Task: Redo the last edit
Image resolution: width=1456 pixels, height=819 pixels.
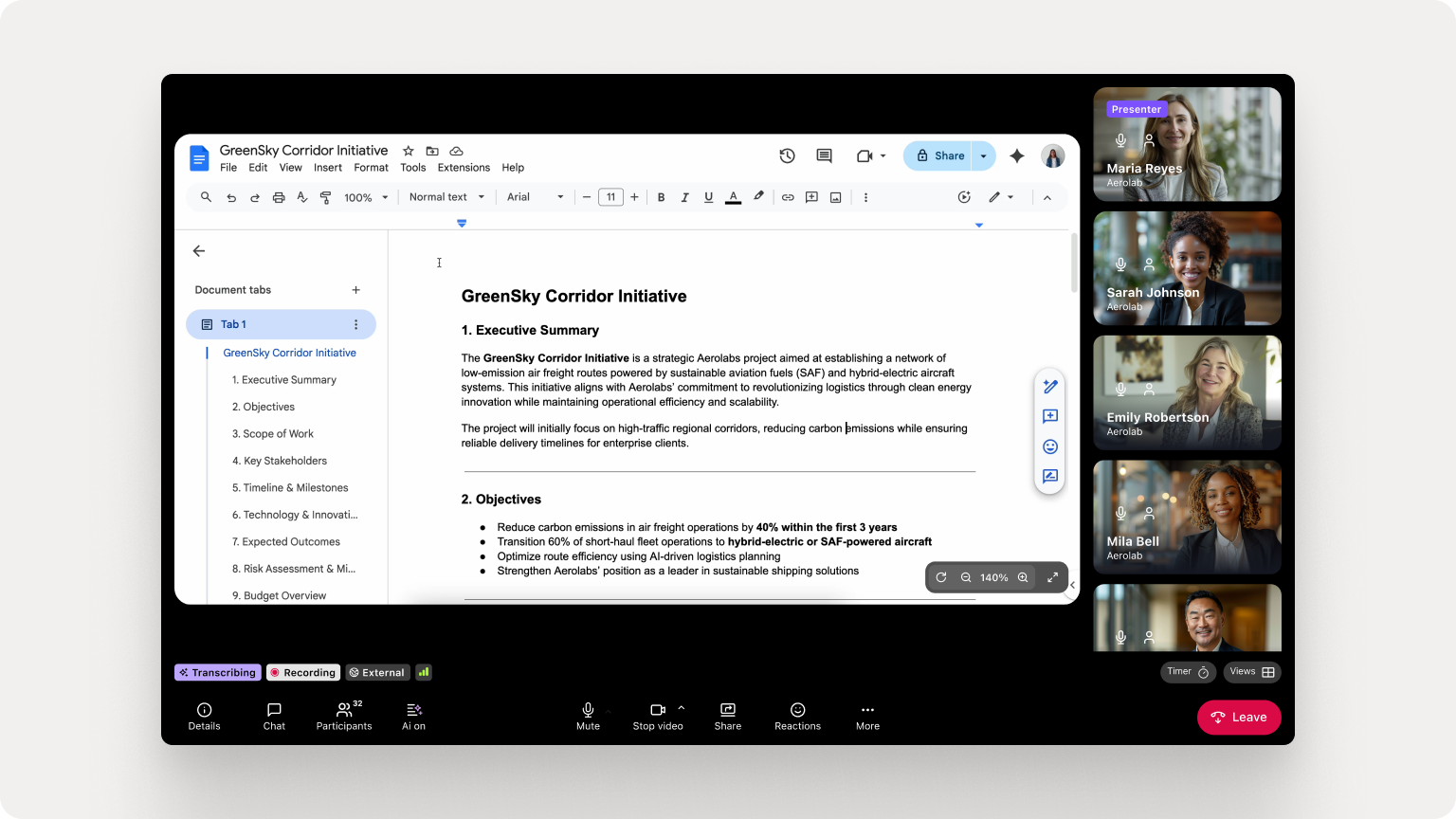Action: click(x=255, y=197)
